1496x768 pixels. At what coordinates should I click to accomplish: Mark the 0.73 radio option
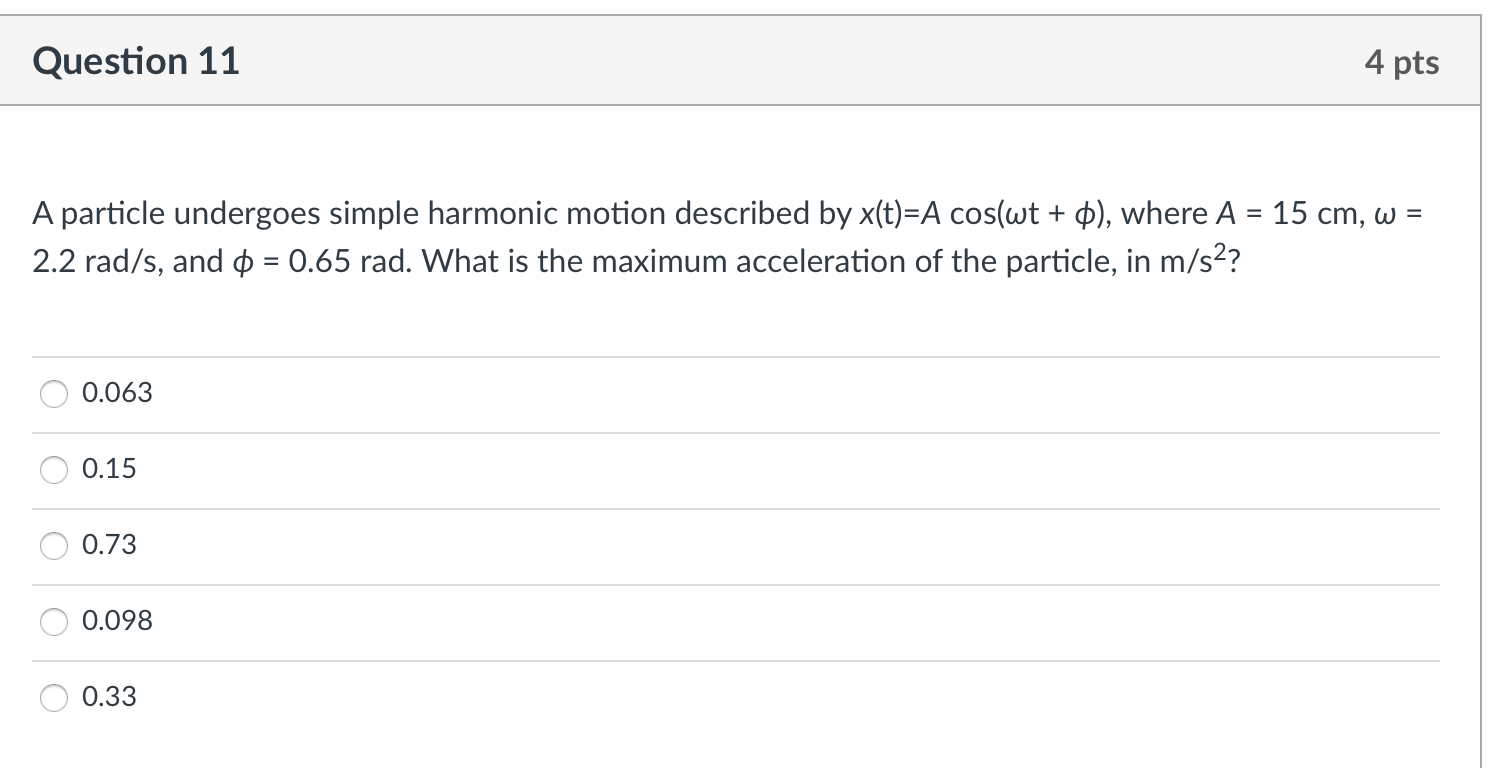click(55, 546)
